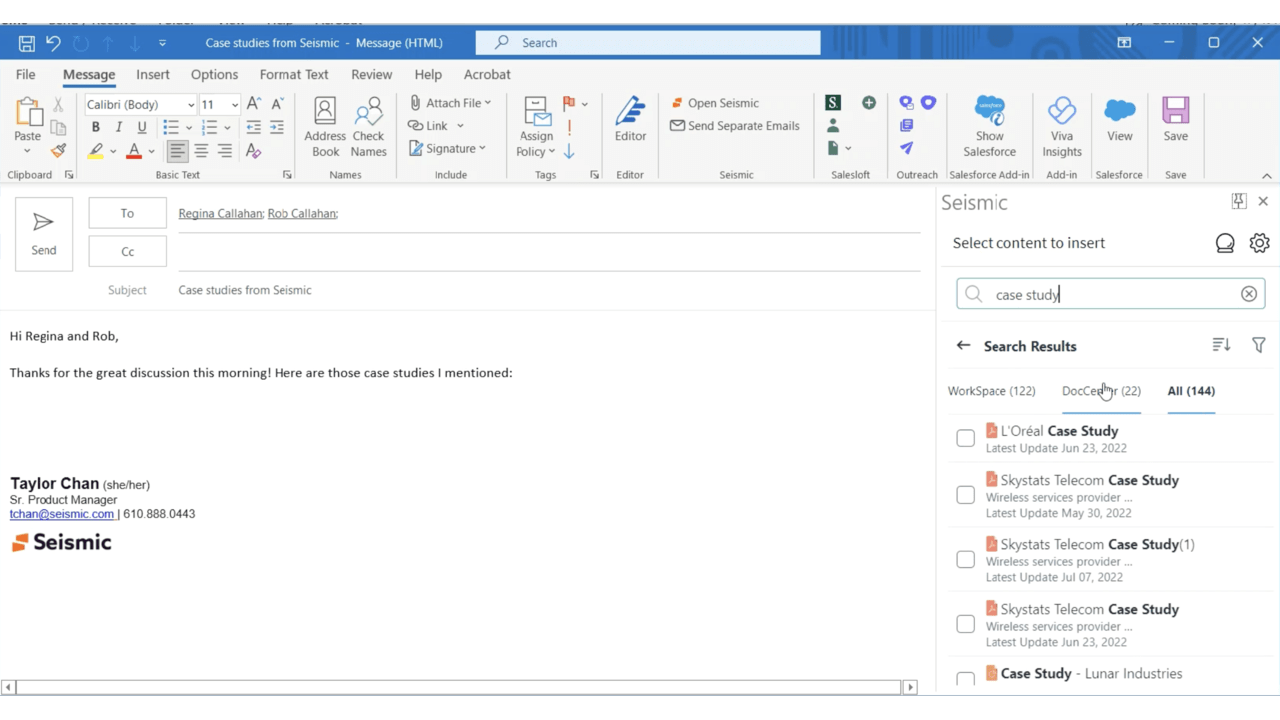
Task: Expand the Signature dropdown
Action: click(x=483, y=149)
